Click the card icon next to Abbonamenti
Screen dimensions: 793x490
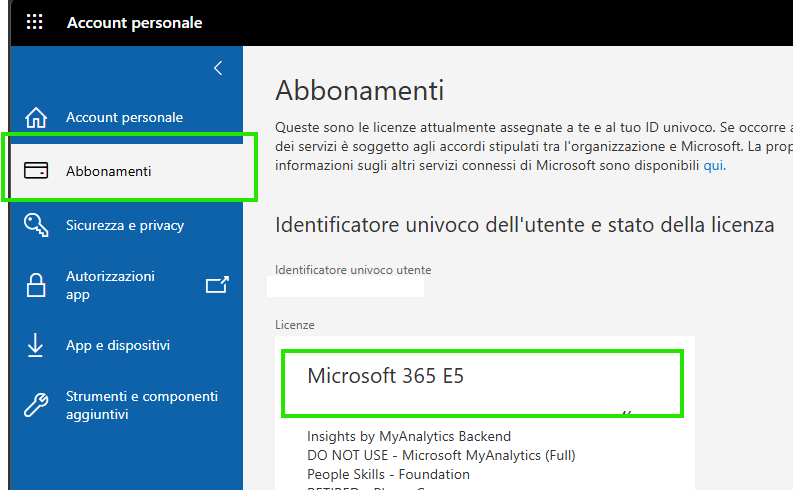click(x=36, y=171)
